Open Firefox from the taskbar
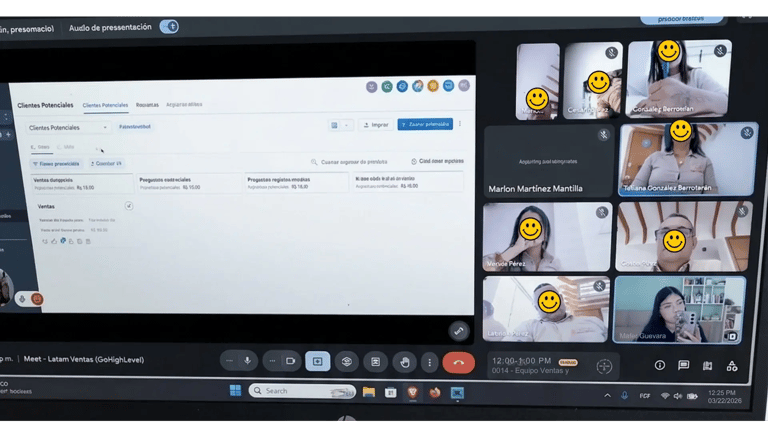The image size is (768, 431). pos(435,393)
